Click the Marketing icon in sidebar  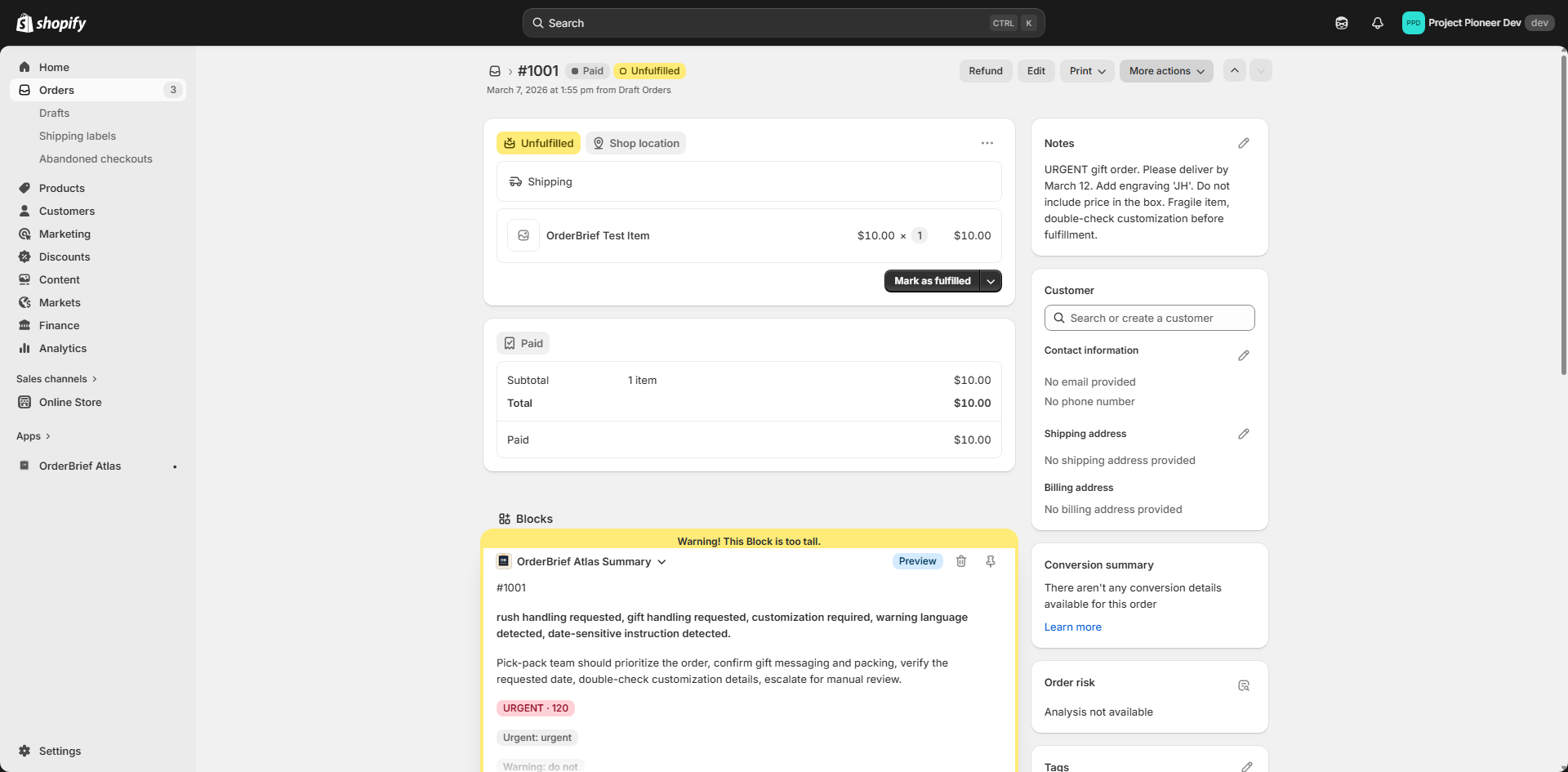(24, 234)
